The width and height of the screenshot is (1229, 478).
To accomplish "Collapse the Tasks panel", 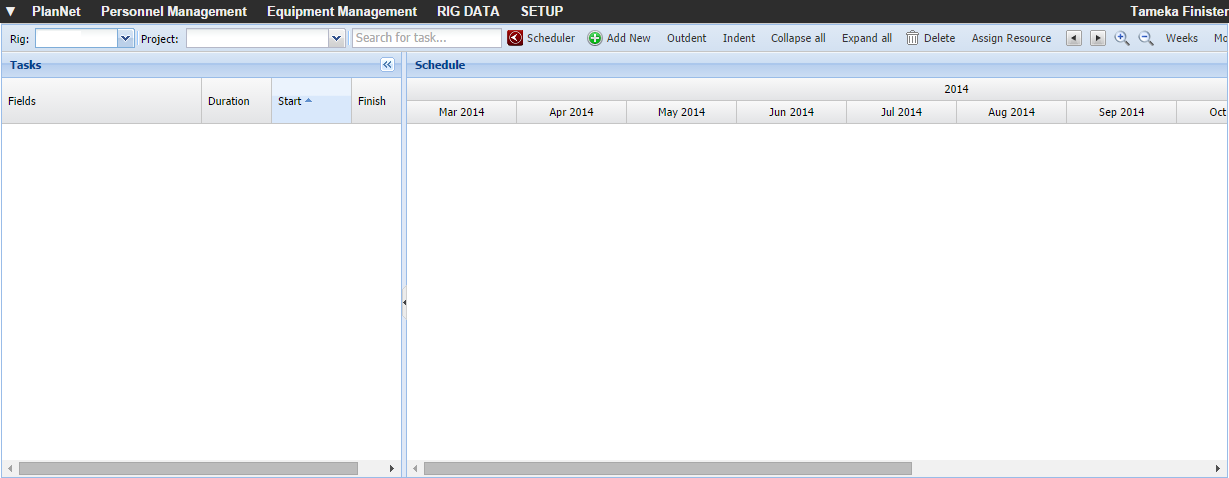I will 388,64.
